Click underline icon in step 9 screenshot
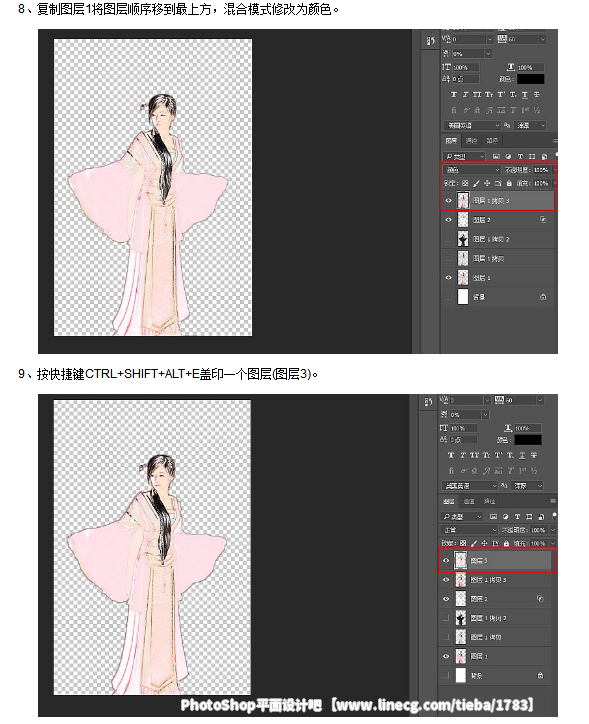This screenshot has height=724, width=589. click(x=522, y=455)
